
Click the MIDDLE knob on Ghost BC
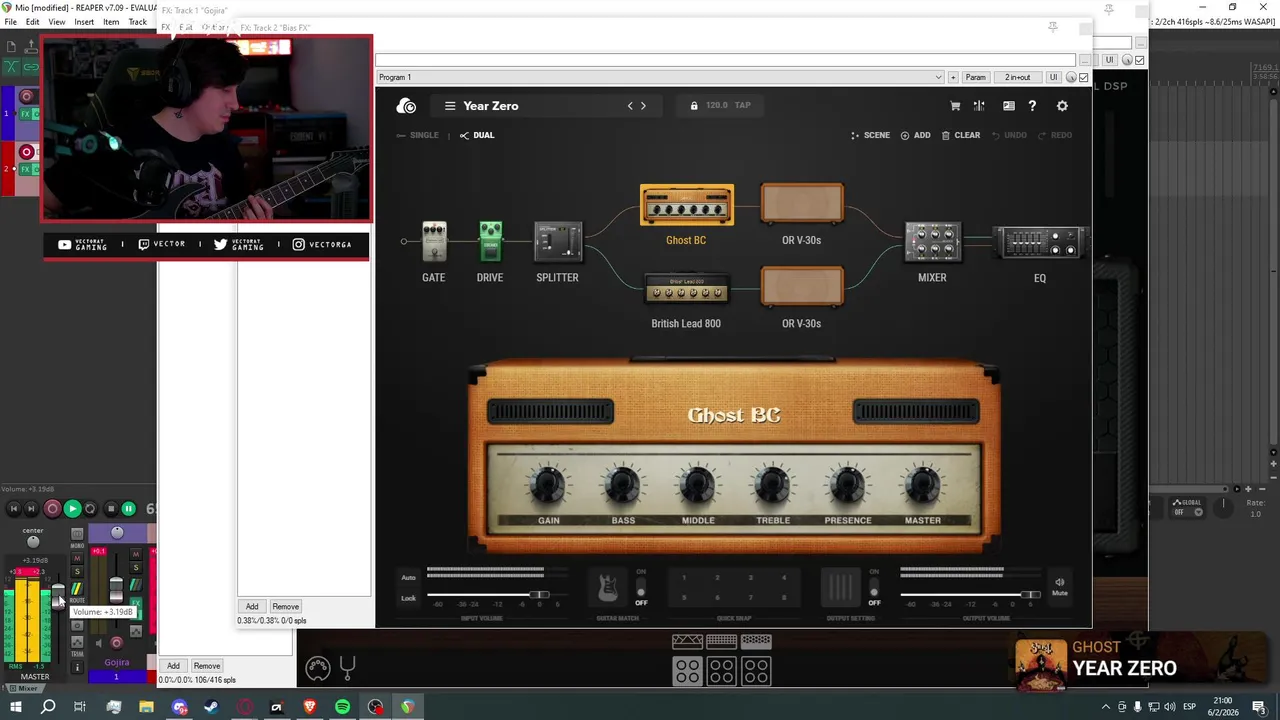(x=698, y=486)
